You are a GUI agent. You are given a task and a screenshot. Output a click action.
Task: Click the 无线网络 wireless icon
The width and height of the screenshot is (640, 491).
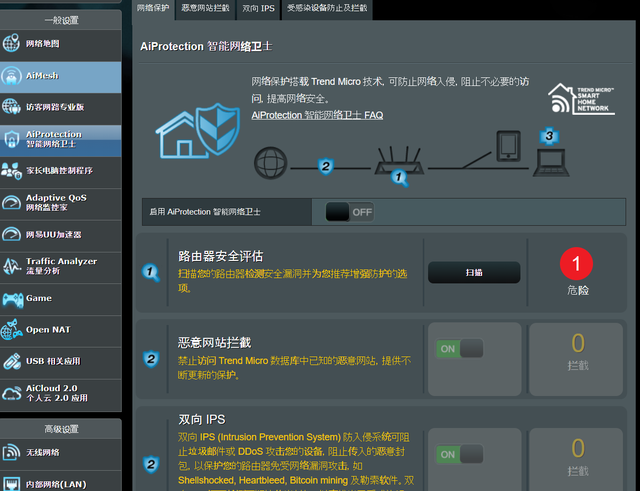11,452
